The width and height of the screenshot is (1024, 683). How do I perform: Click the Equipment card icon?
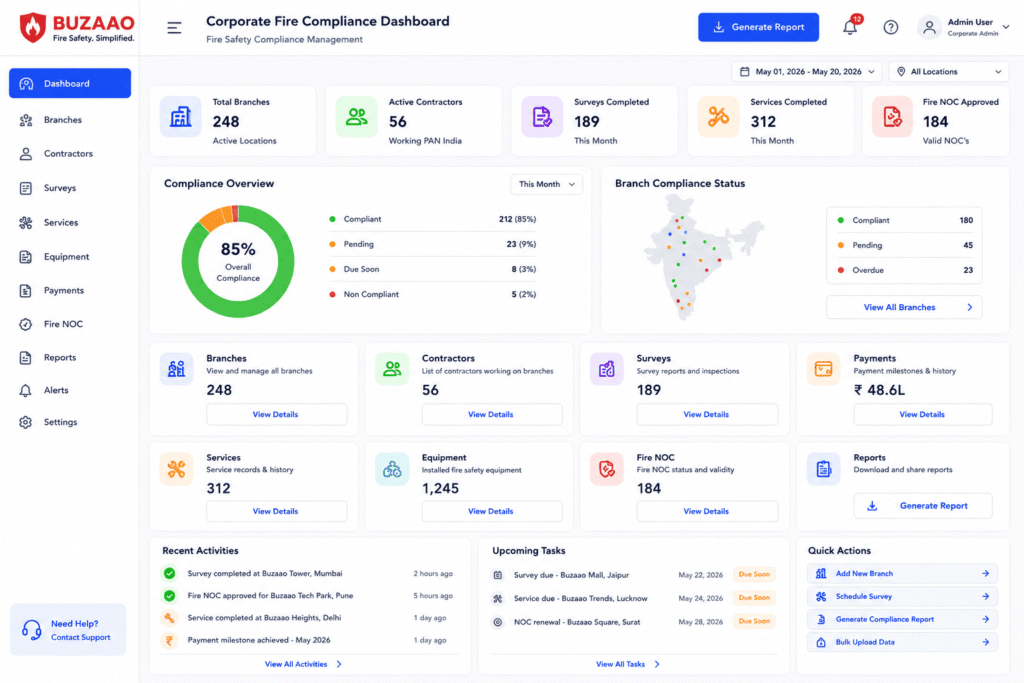click(392, 469)
